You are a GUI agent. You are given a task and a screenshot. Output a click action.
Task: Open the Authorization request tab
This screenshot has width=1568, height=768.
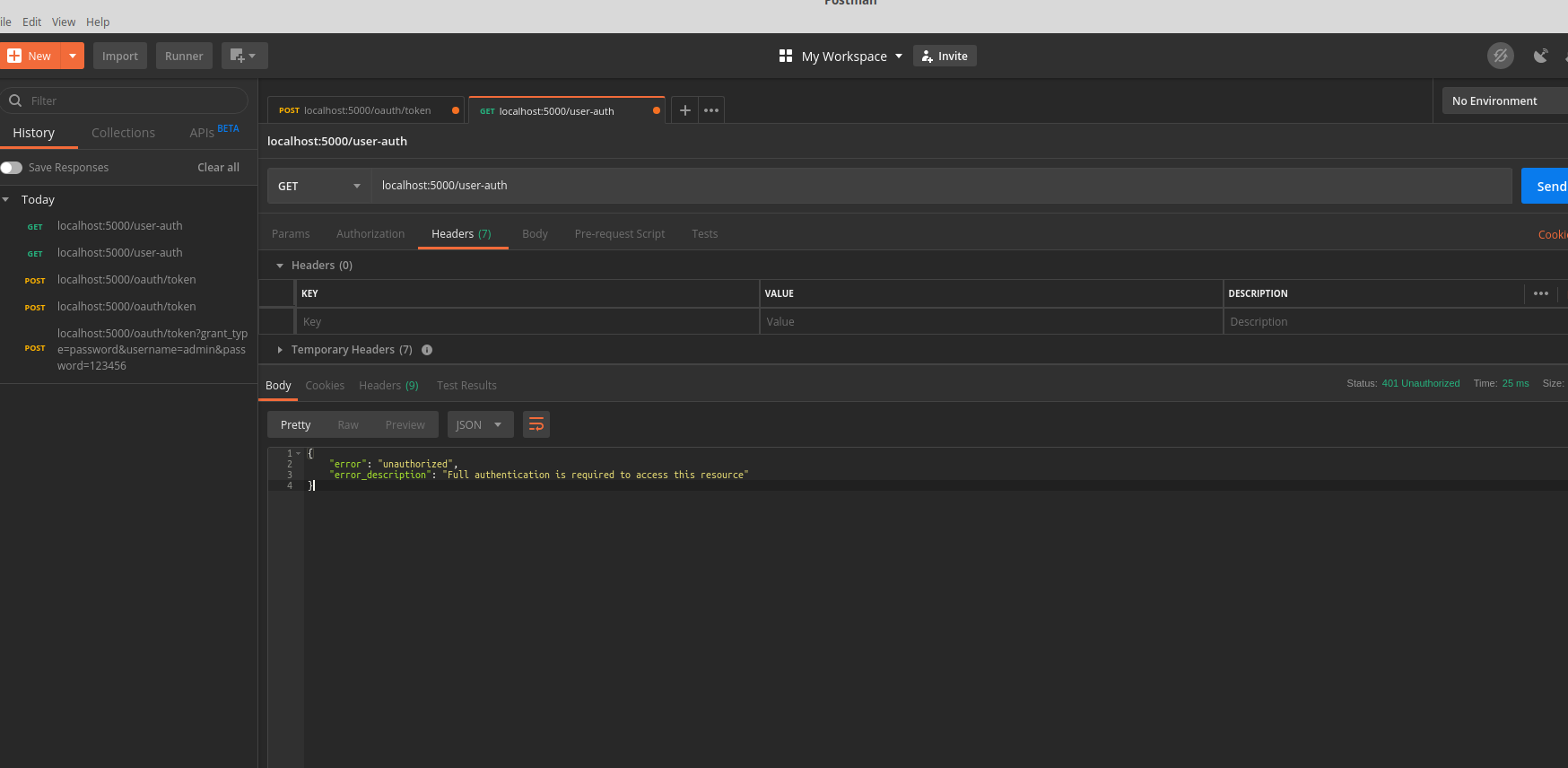click(370, 234)
